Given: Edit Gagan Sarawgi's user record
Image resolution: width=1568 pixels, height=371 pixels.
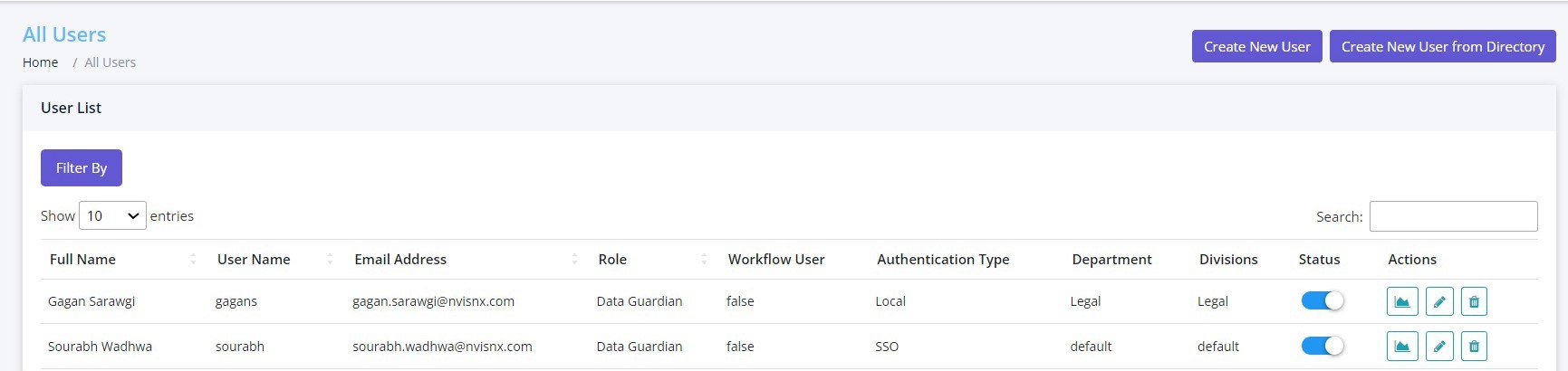Looking at the screenshot, I should coord(1439,301).
